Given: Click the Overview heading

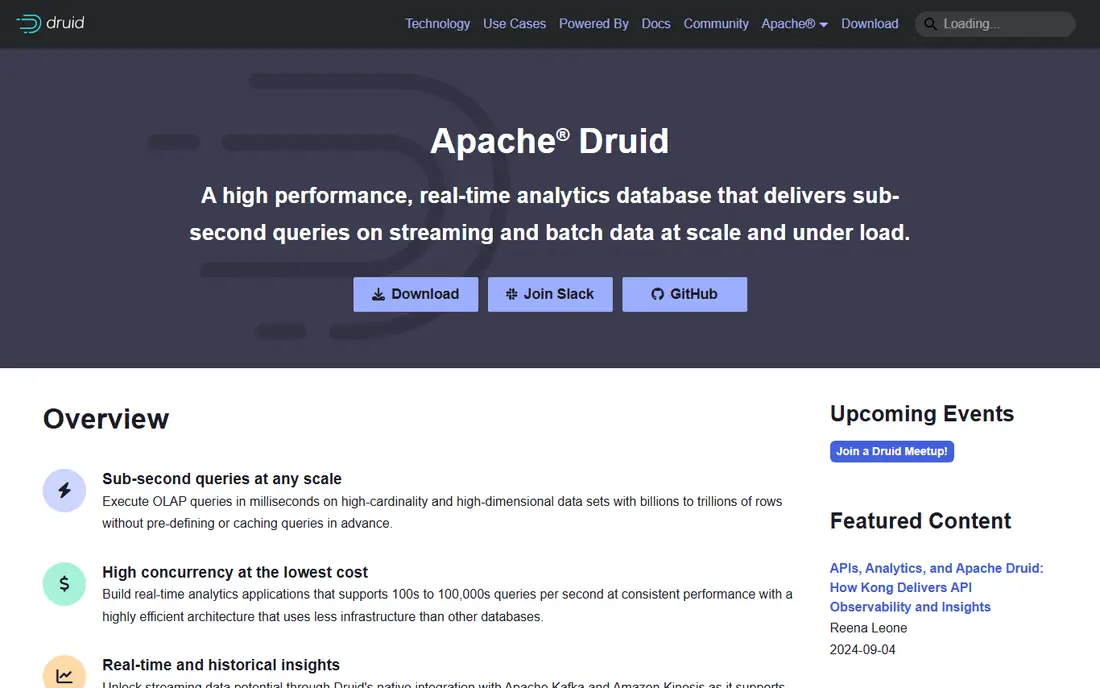Looking at the screenshot, I should pos(106,419).
